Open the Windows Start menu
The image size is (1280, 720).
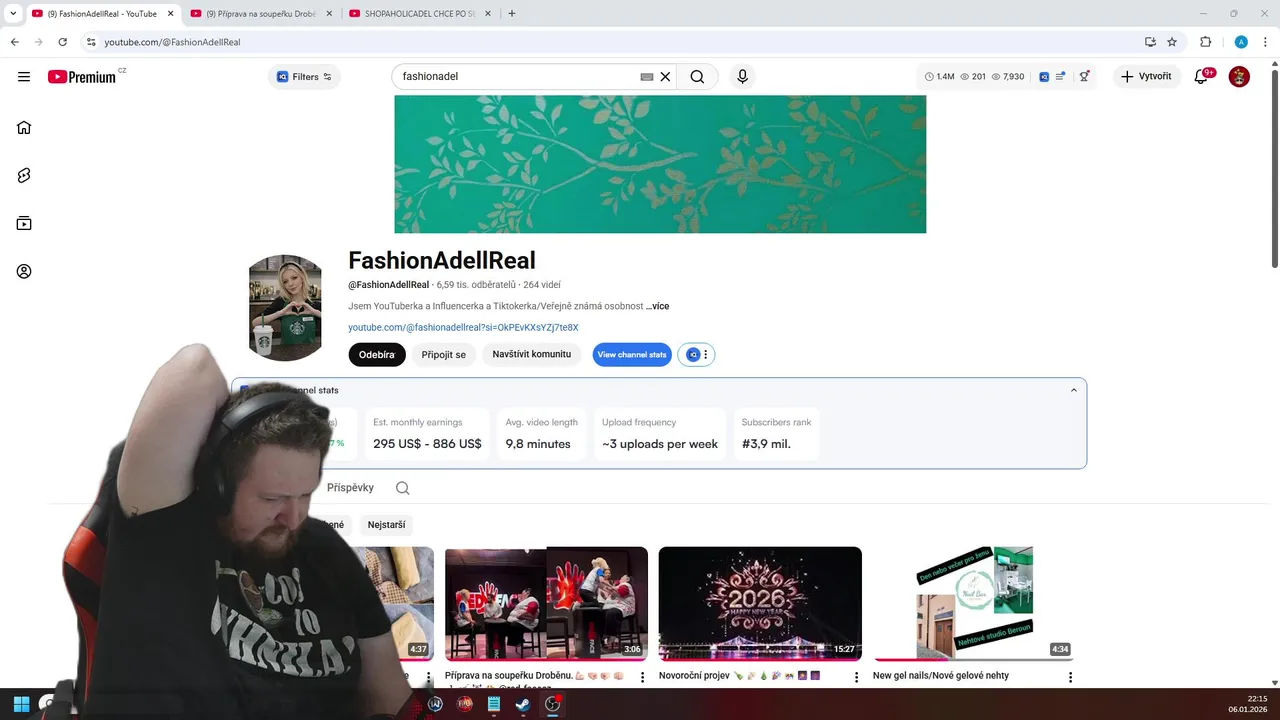point(21,704)
